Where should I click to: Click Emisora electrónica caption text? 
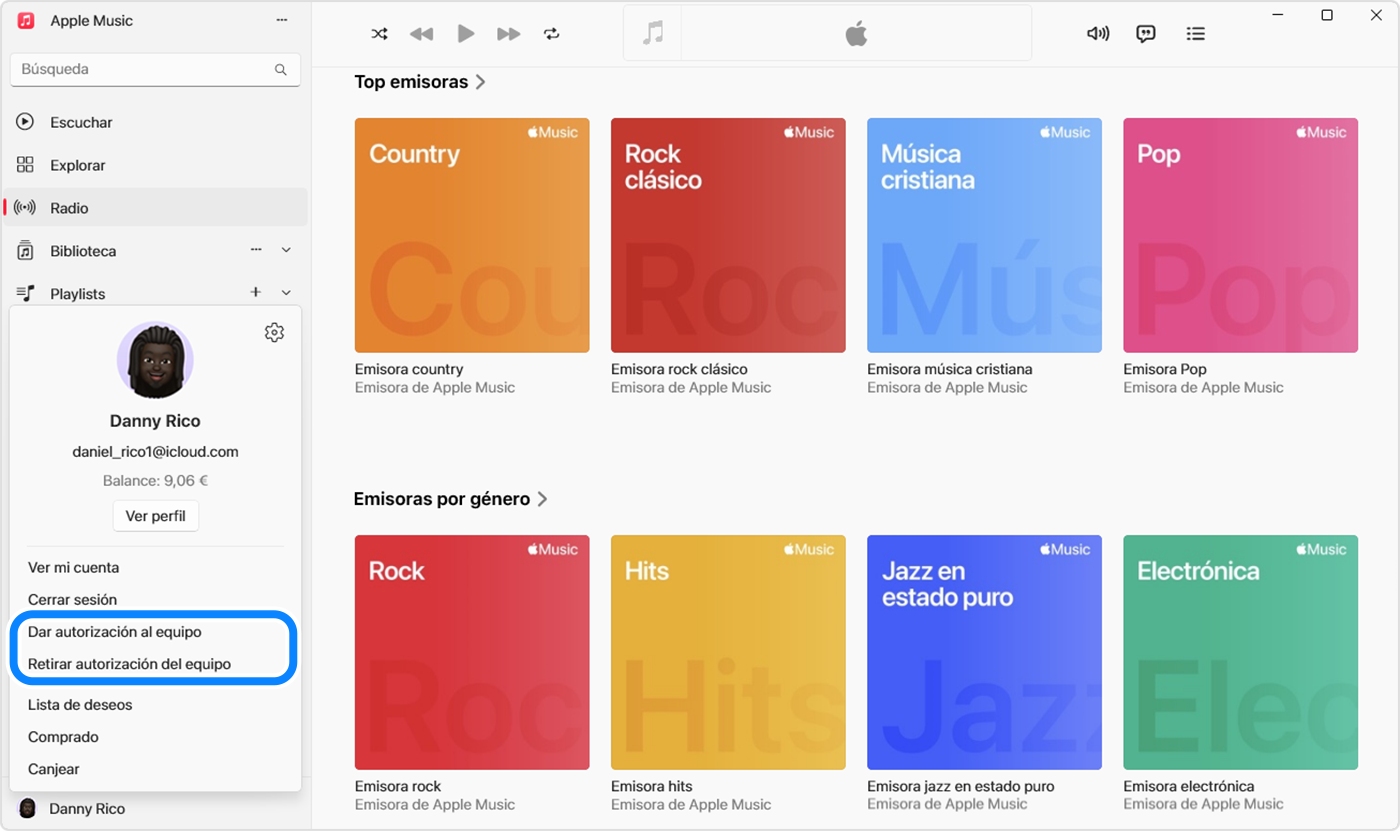[1189, 786]
